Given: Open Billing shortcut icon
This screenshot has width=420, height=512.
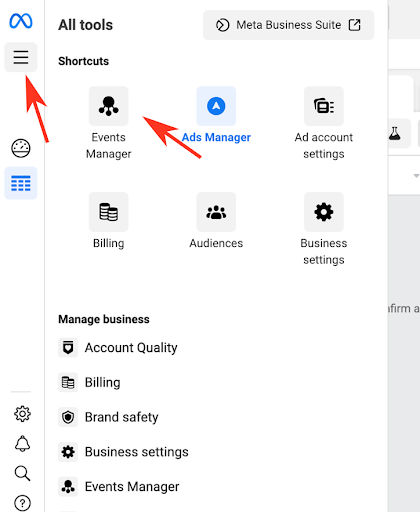Looking at the screenshot, I should pos(109,212).
